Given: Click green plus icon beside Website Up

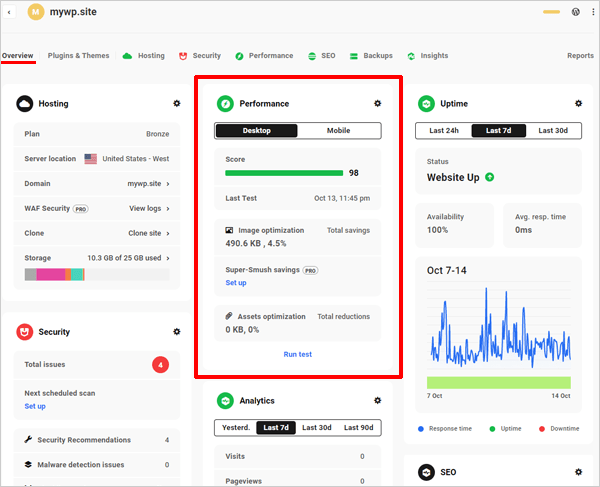Looking at the screenshot, I should tap(490, 177).
